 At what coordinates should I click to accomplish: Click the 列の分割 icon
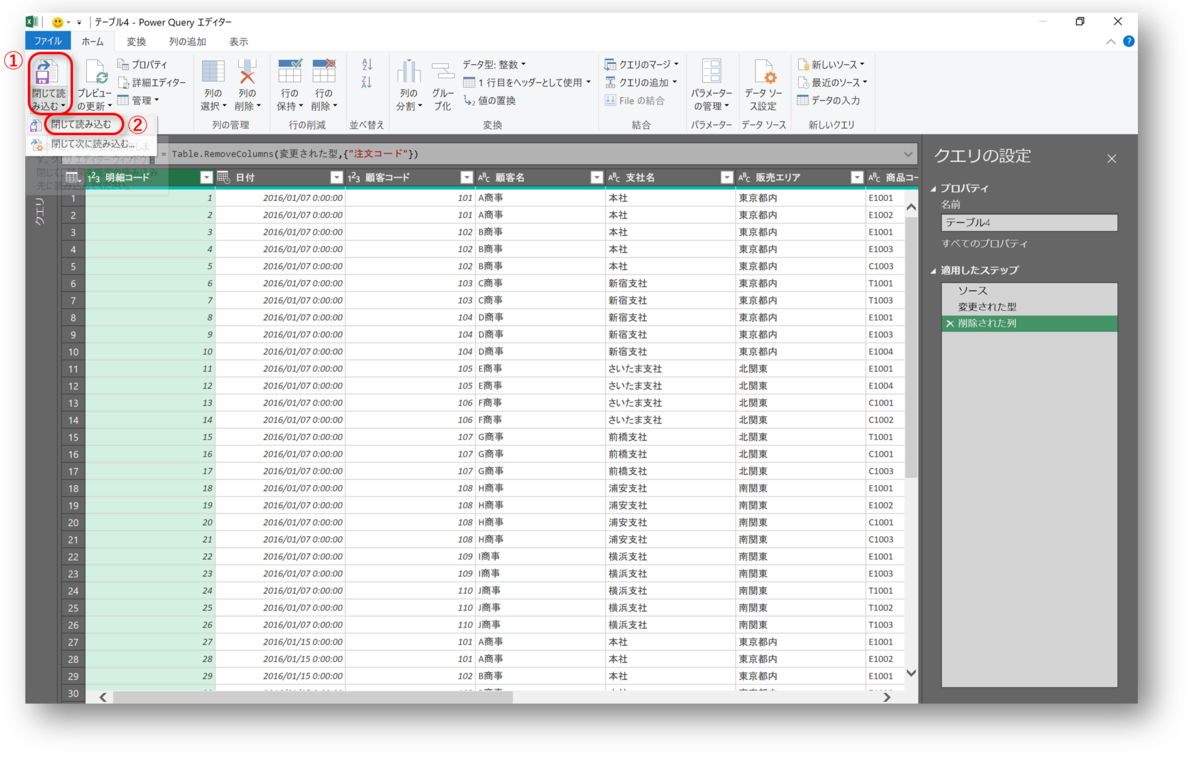click(408, 72)
